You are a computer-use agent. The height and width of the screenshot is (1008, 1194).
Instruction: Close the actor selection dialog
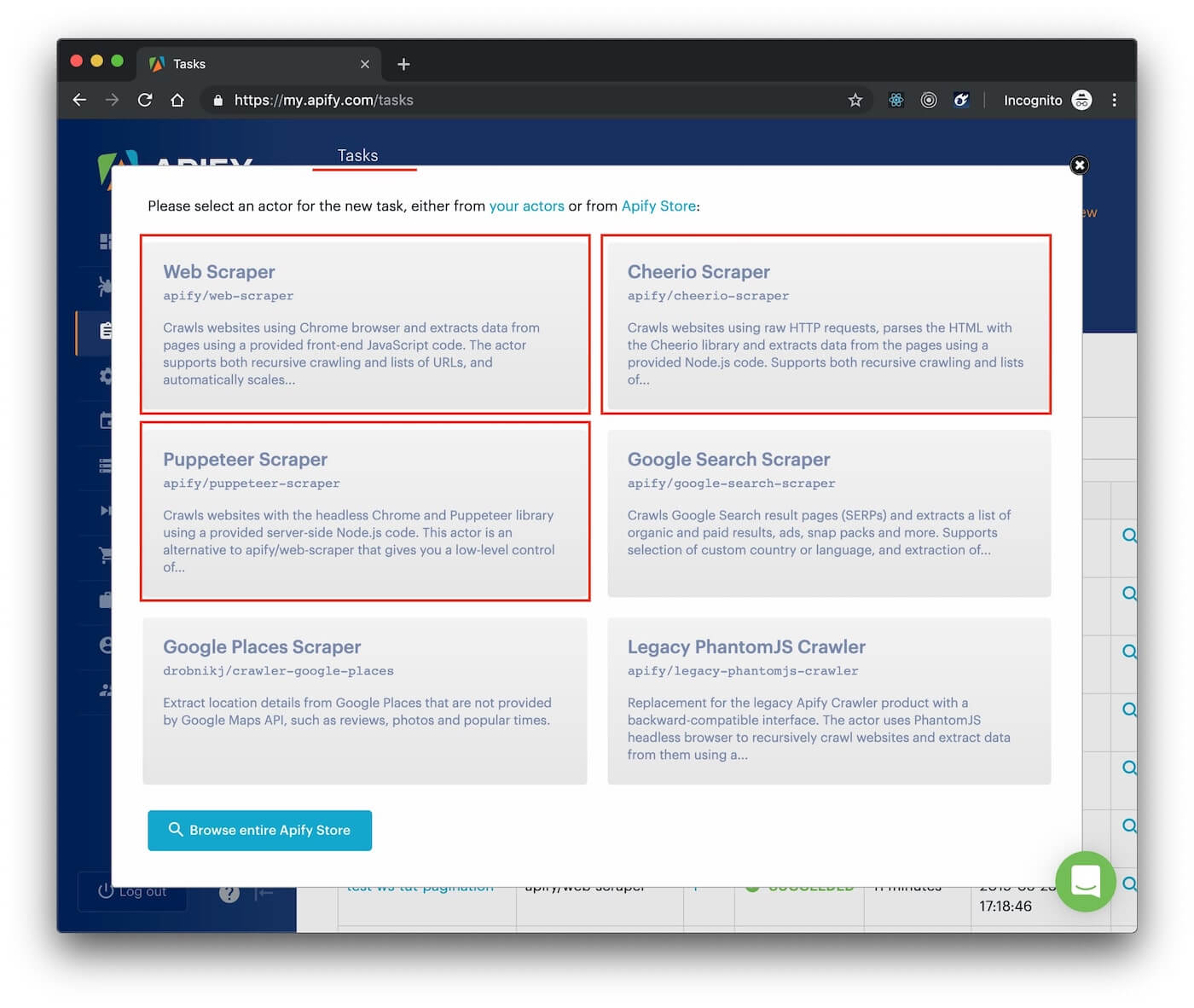pos(1079,165)
